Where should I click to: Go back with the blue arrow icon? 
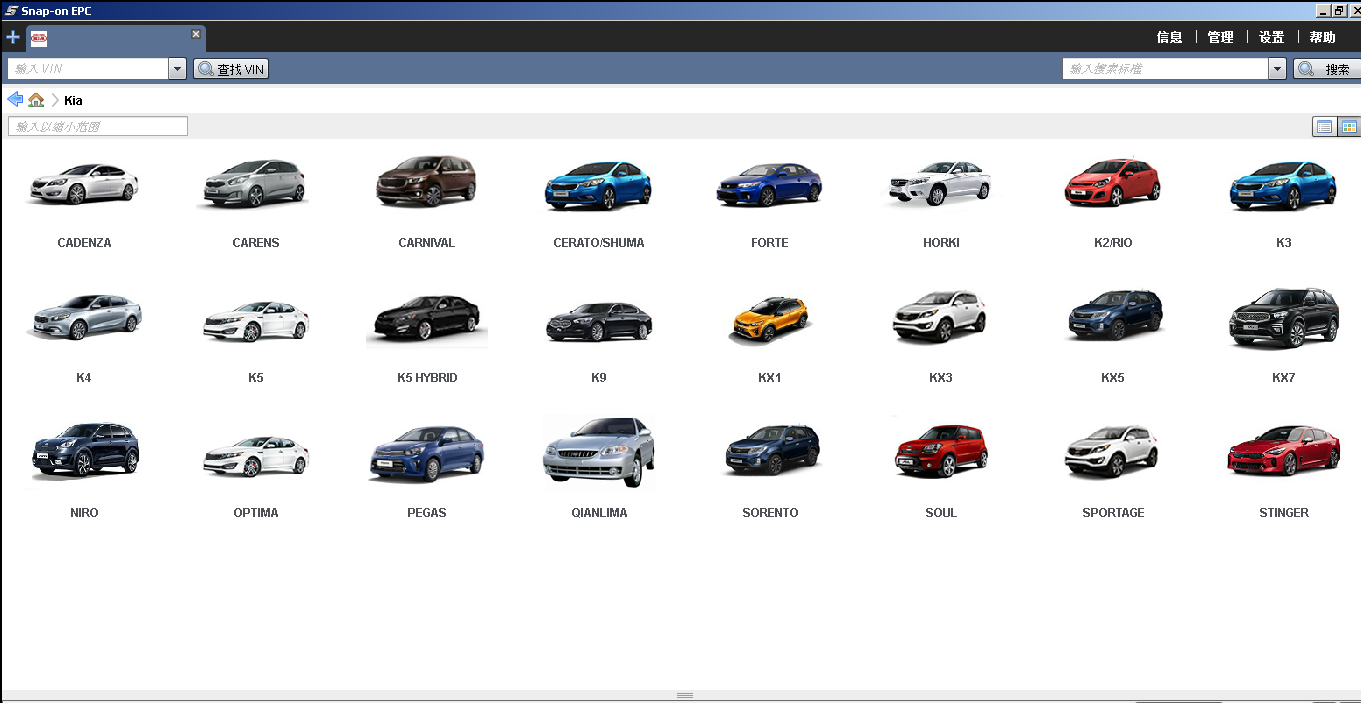coord(15,100)
